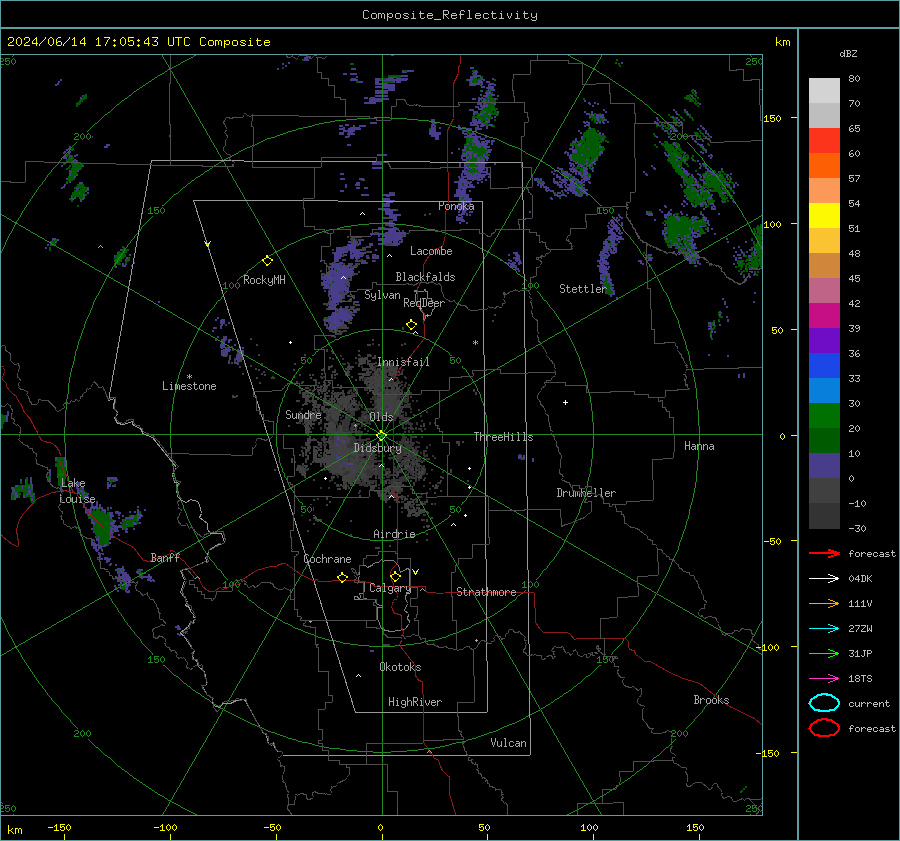Screen dimensions: 900x841
Task: Click the Strathmore town label
Action: tap(486, 592)
